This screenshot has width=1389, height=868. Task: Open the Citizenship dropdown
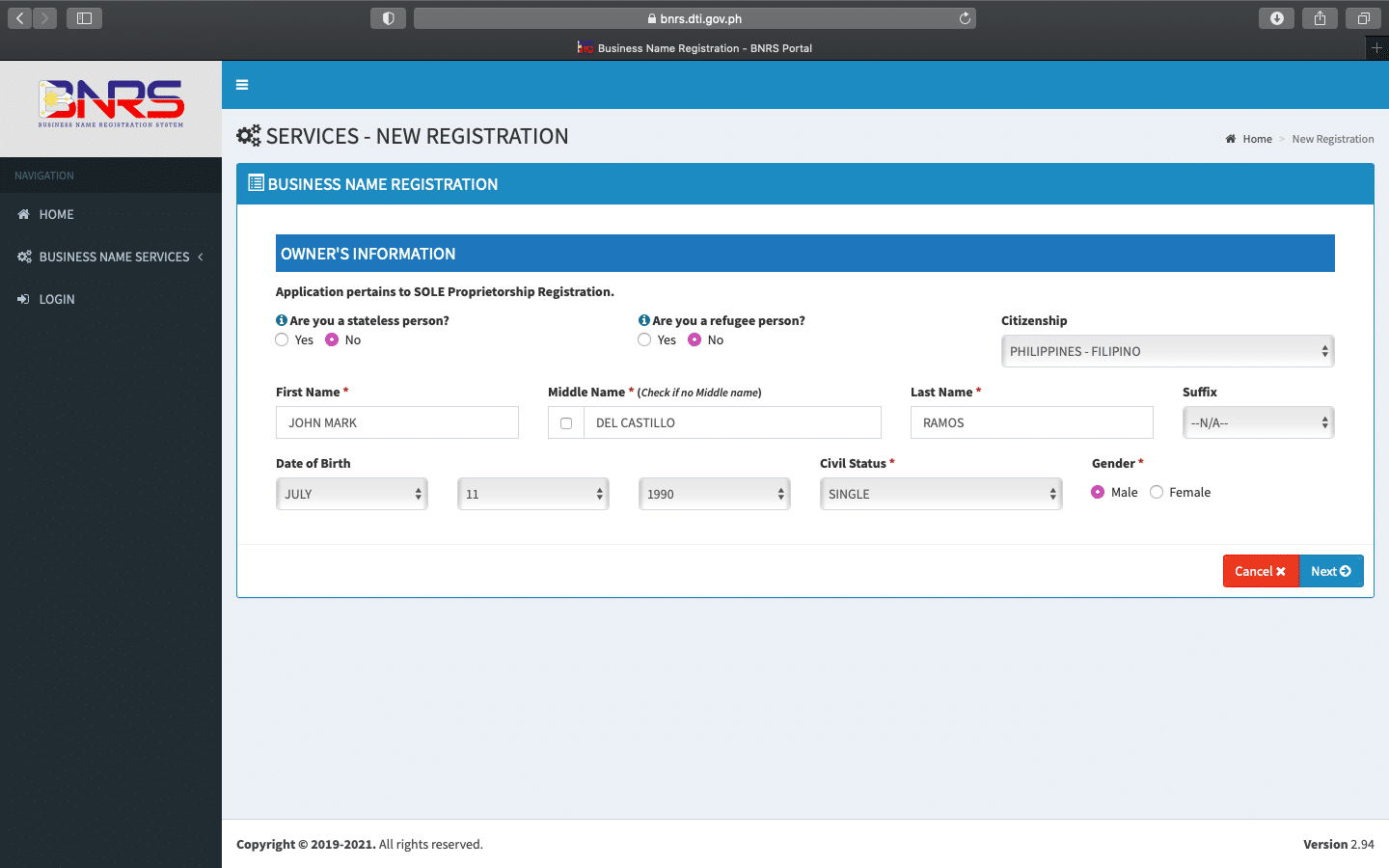(1167, 351)
